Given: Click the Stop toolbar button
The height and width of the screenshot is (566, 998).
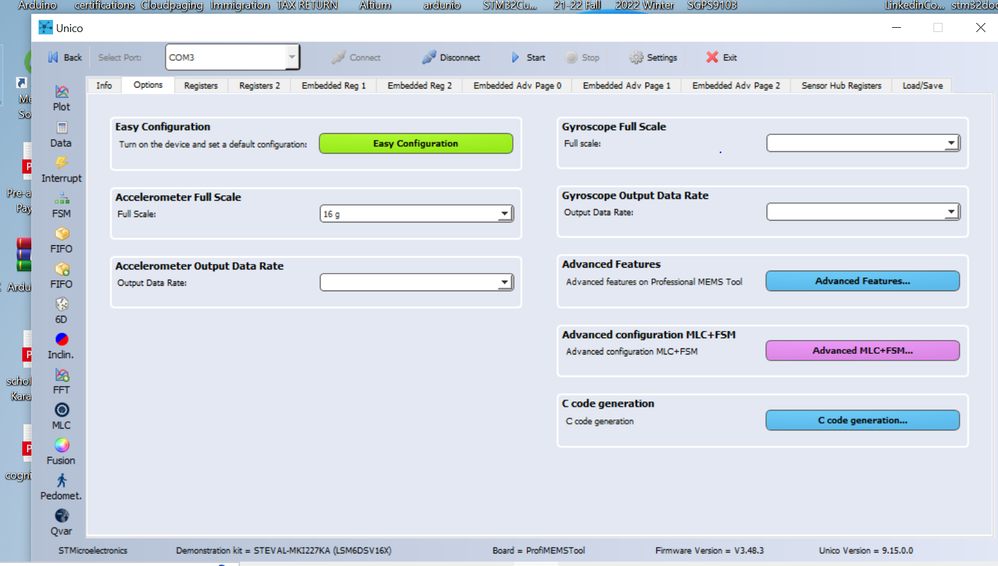Looking at the screenshot, I should pyautogui.click(x=582, y=57).
